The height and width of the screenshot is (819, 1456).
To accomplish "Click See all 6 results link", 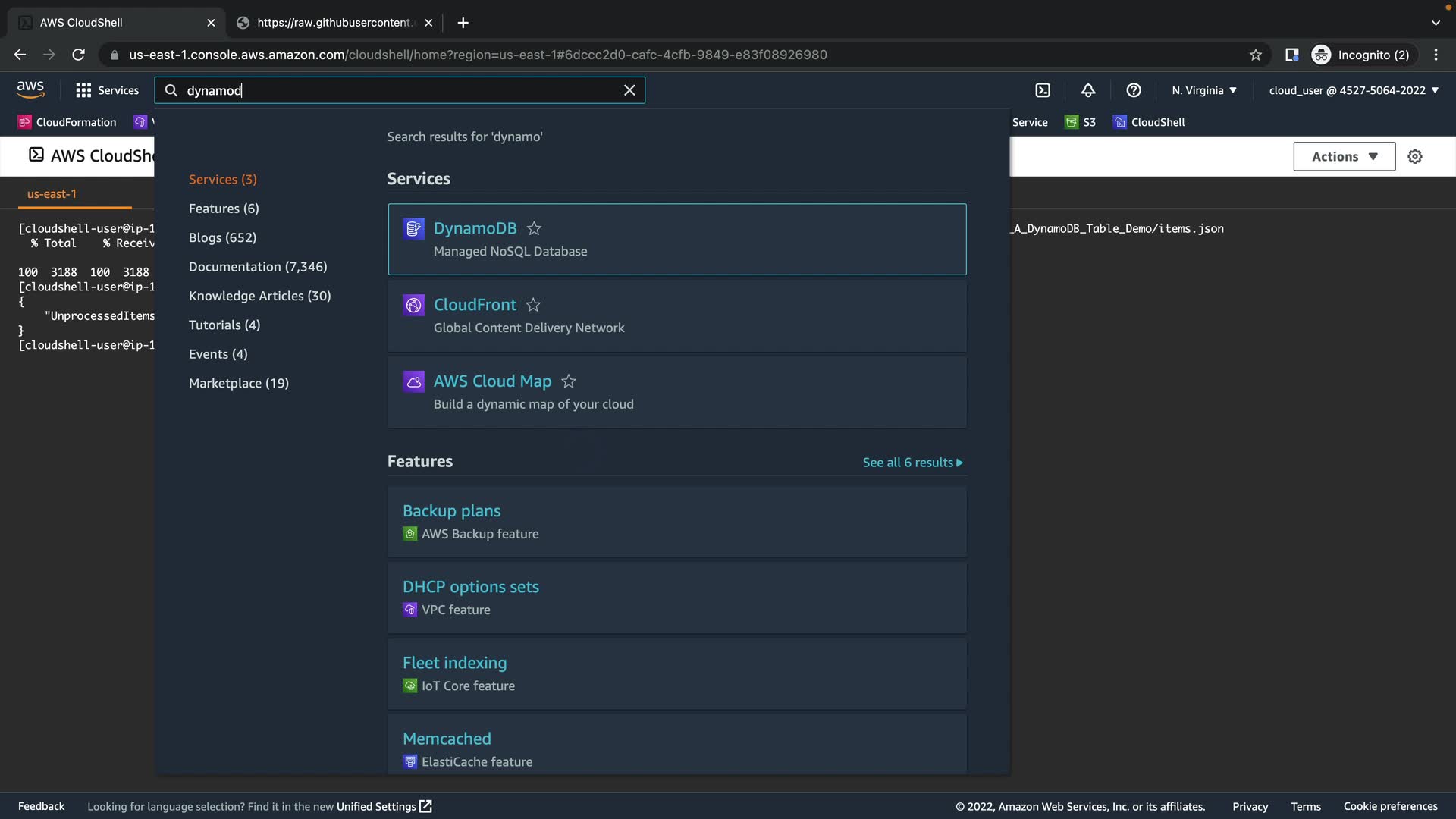I will coord(912,463).
